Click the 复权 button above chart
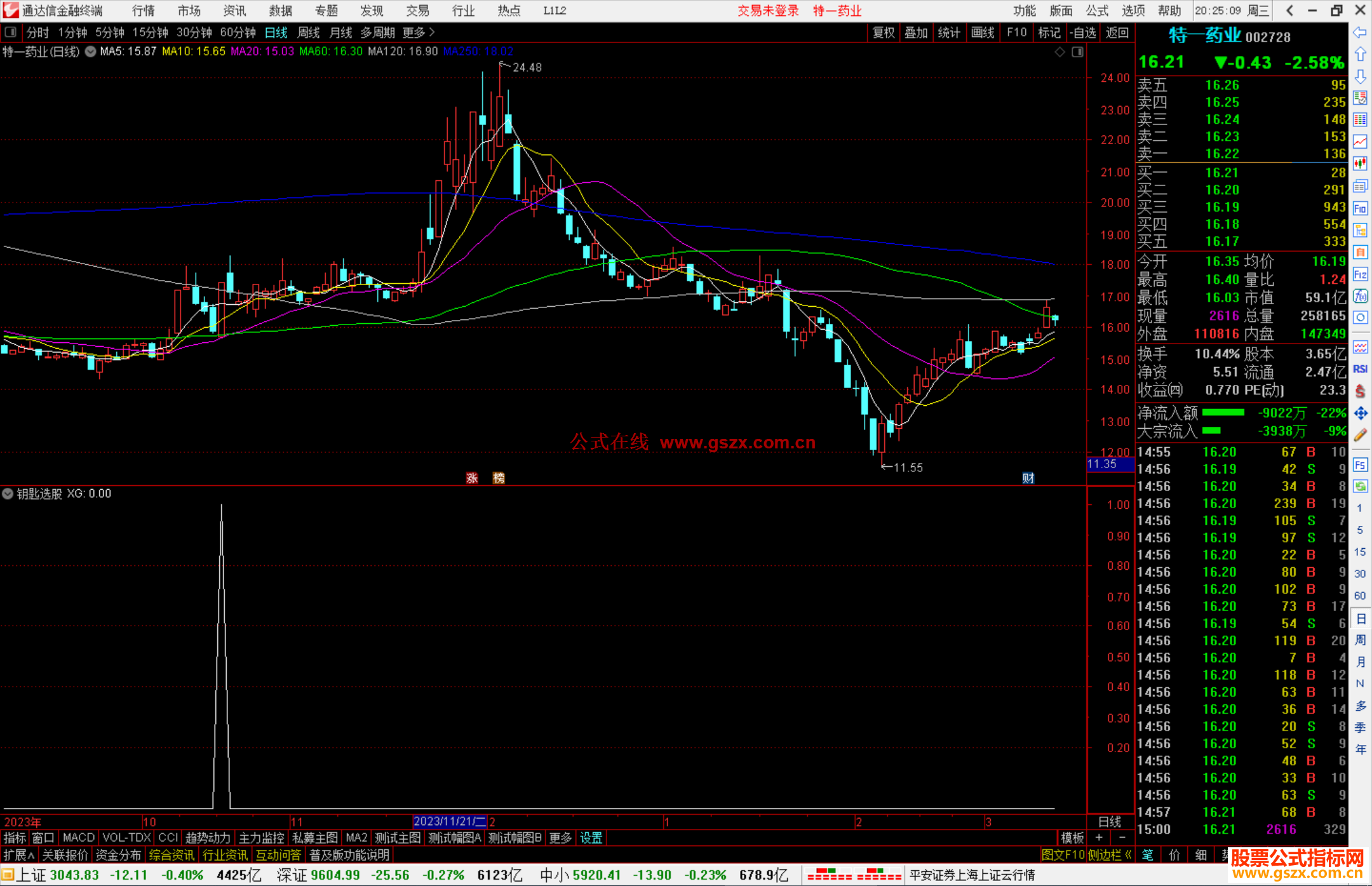Image resolution: width=1372 pixels, height=886 pixels. coord(883,32)
